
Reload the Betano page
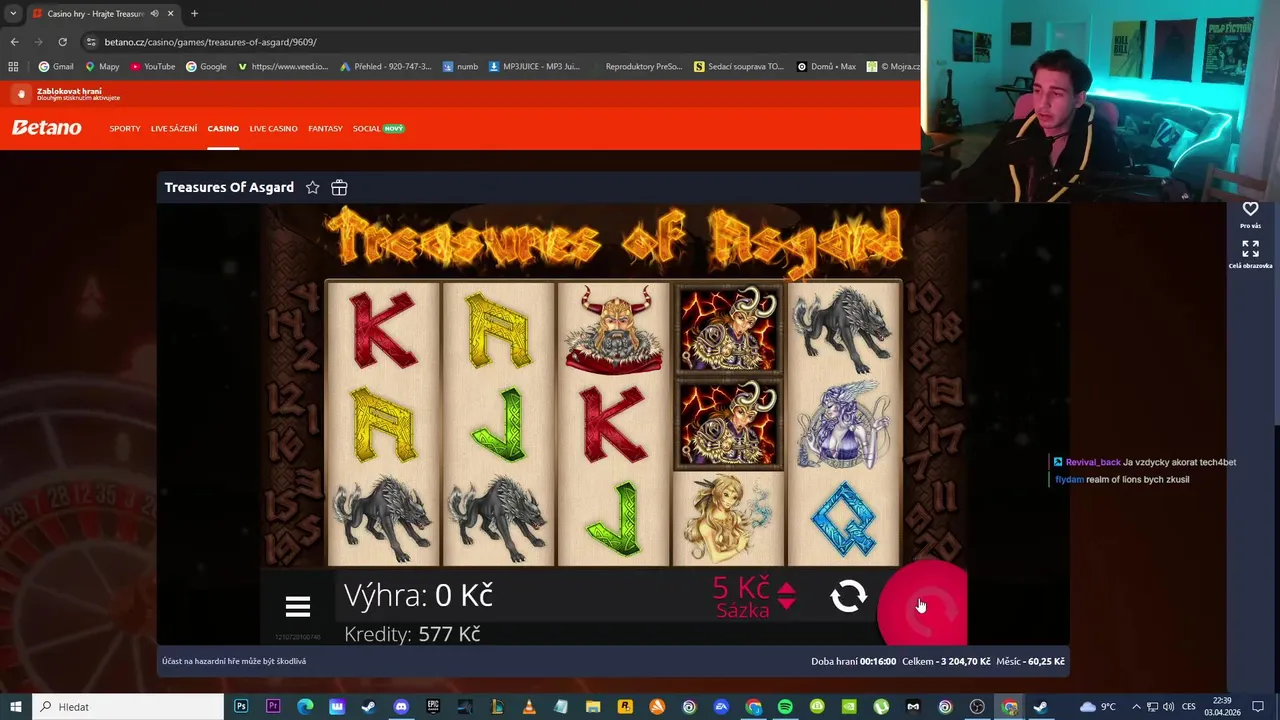point(62,42)
